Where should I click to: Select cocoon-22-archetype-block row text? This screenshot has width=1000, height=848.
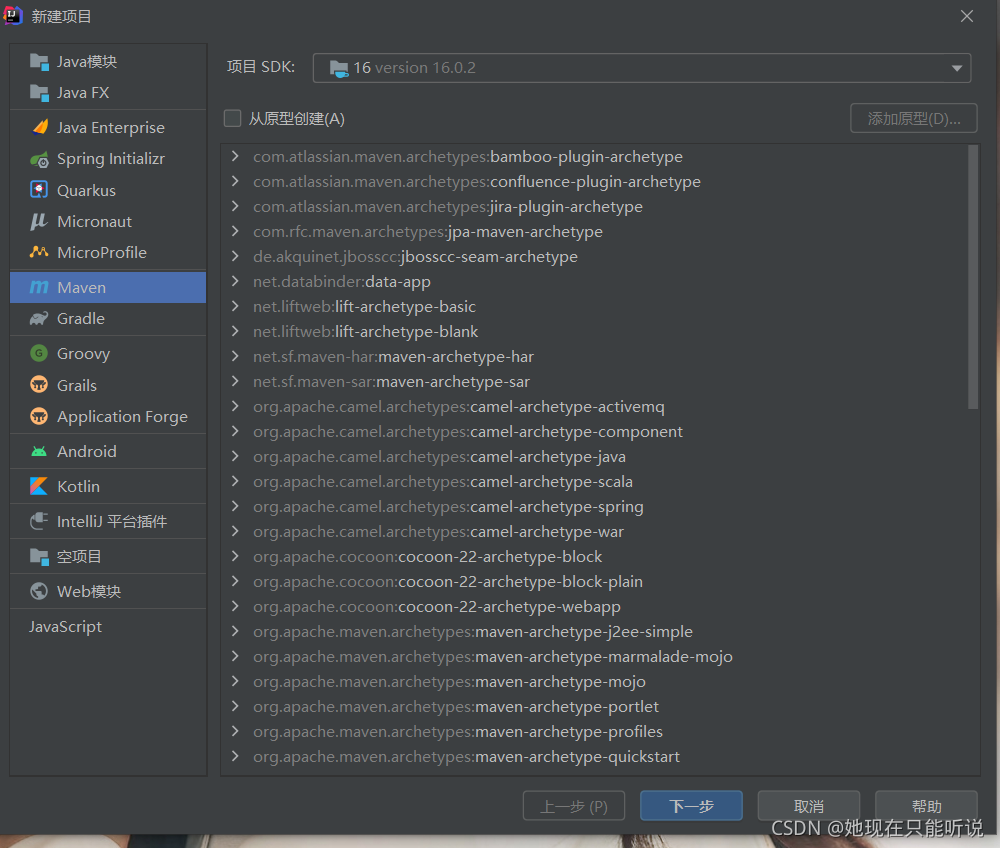coord(427,557)
